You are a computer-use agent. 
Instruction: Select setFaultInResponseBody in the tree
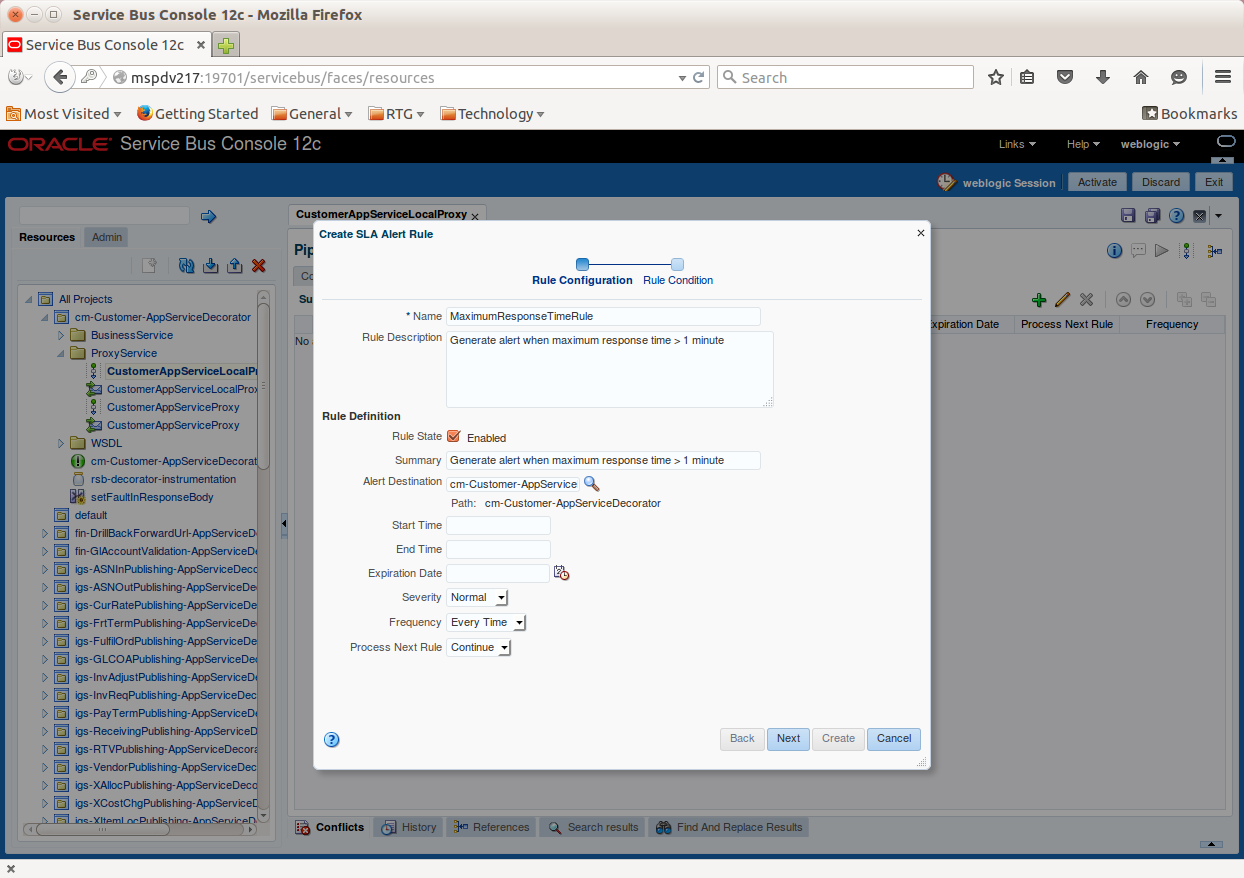coord(151,497)
